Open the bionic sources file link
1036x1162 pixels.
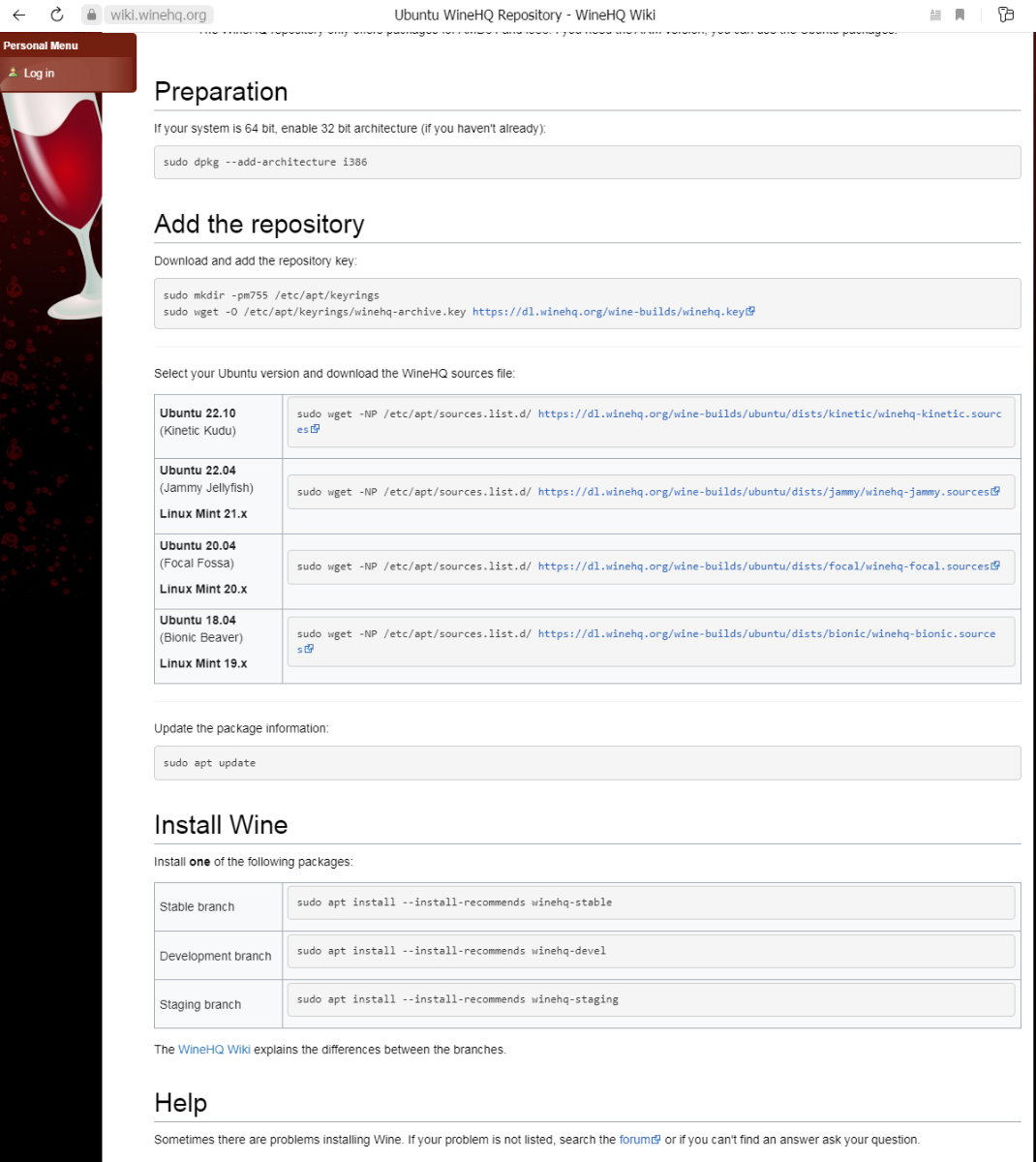click(766, 633)
